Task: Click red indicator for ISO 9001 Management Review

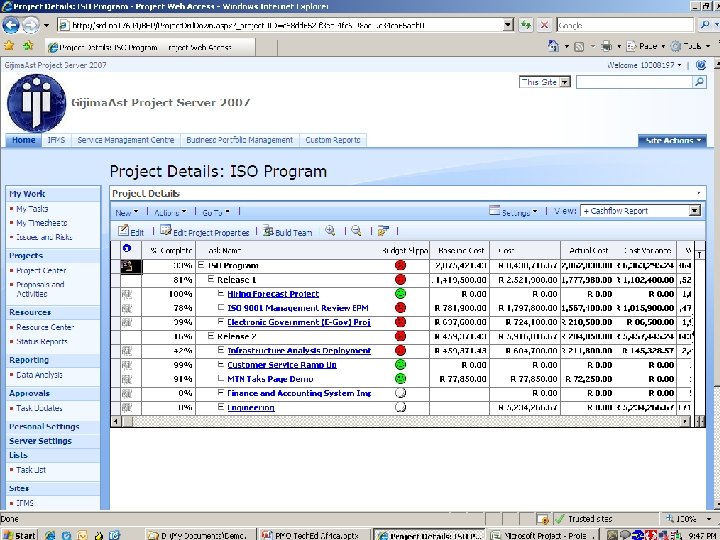Action: coord(400,308)
